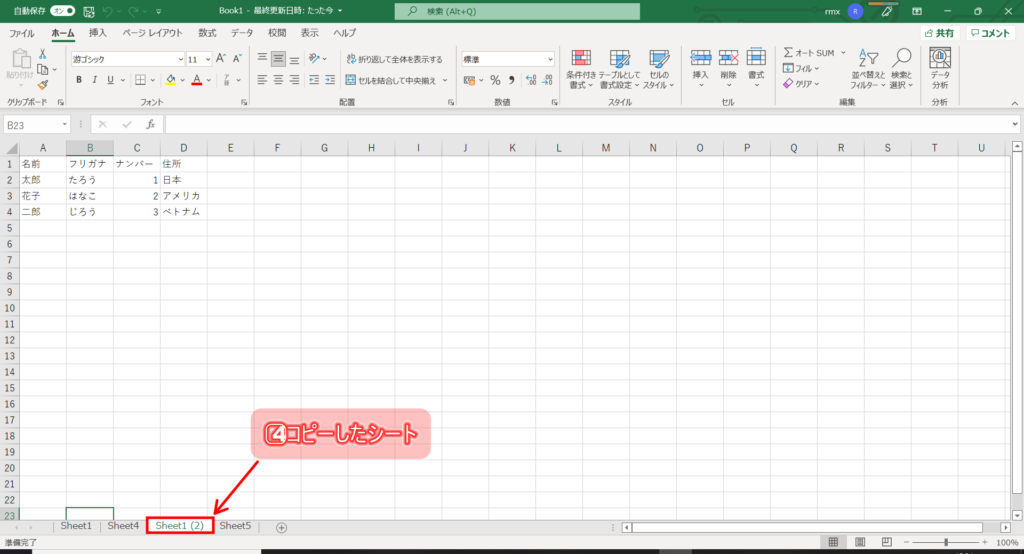The image size is (1024, 554).
Task: Open the number format dropdown (標準)
Action: (x=550, y=59)
